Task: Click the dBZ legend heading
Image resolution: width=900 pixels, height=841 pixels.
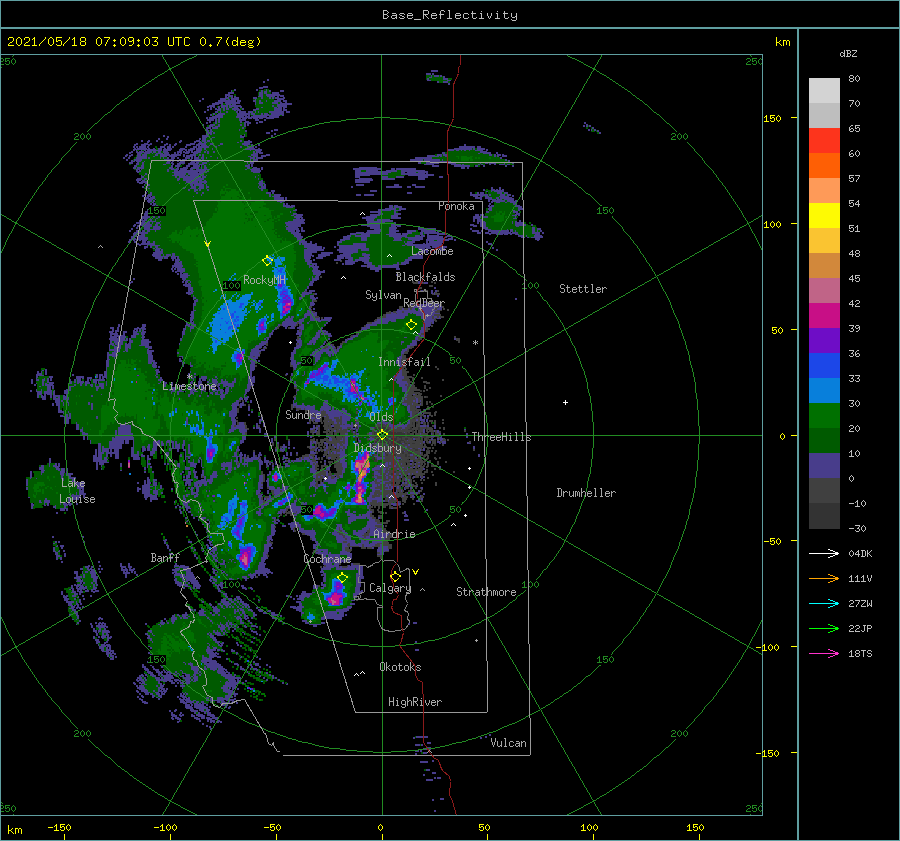Action: [x=848, y=53]
